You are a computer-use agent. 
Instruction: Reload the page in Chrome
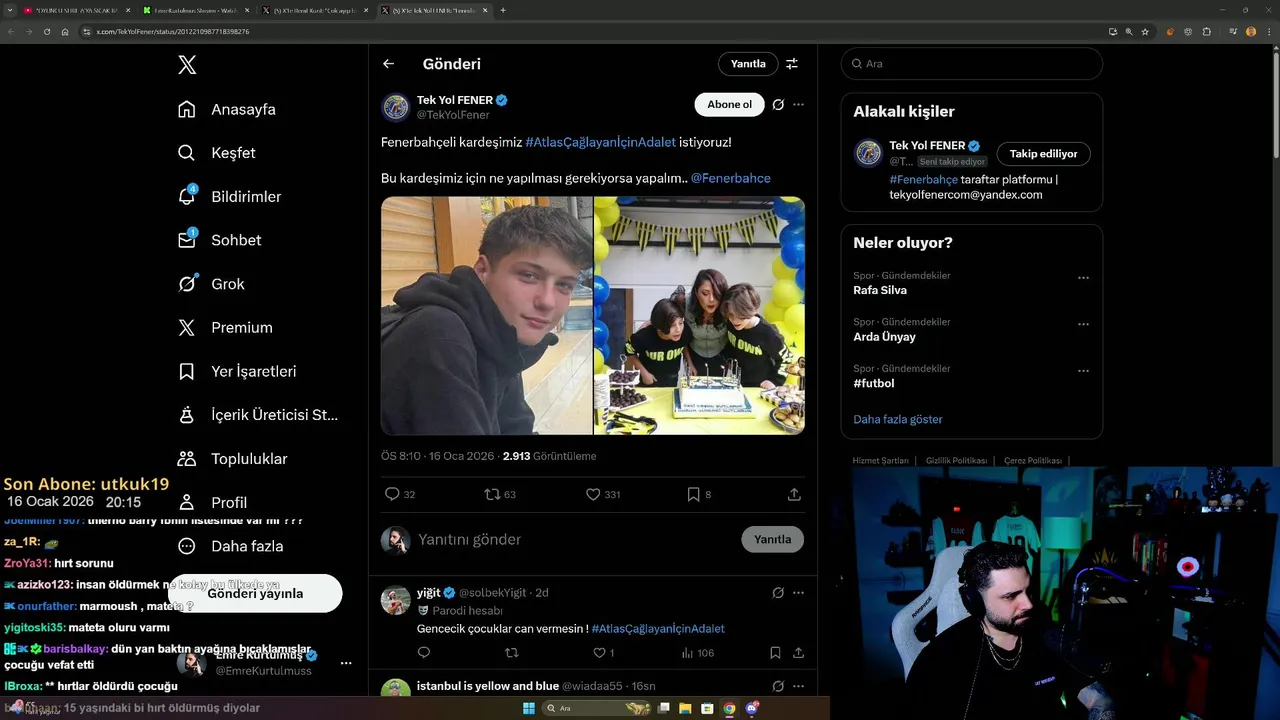(47, 32)
